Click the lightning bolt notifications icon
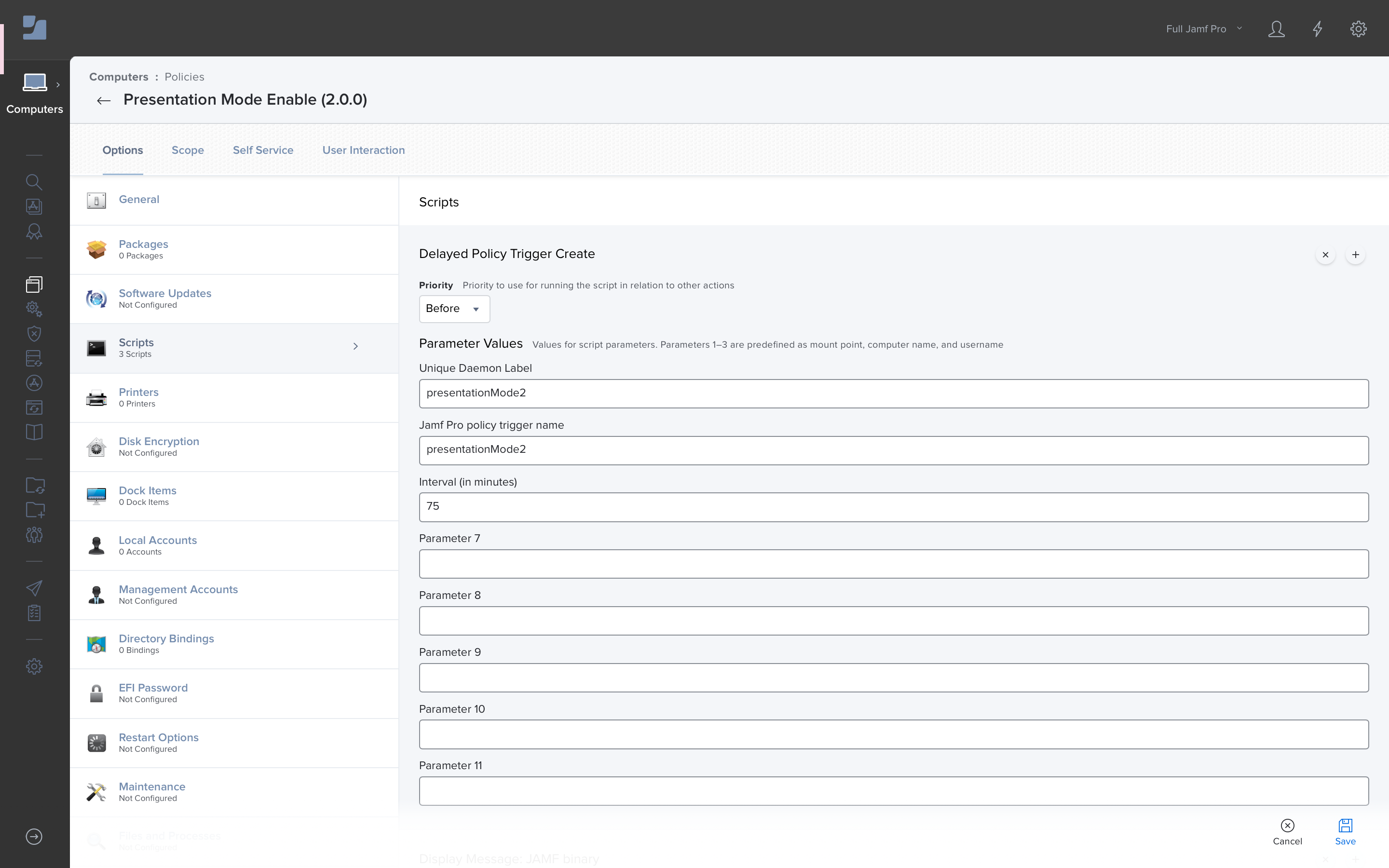This screenshot has width=1389, height=868. 1318,28
